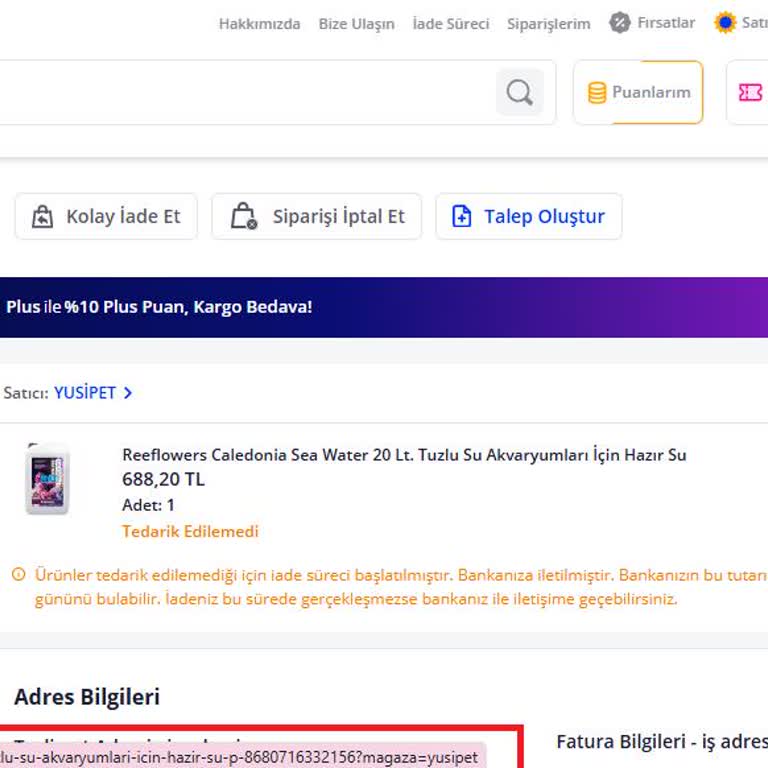Viewport: 768px width, 768px height.
Task: Open the Hakkımızda page
Action: pyautogui.click(x=259, y=24)
